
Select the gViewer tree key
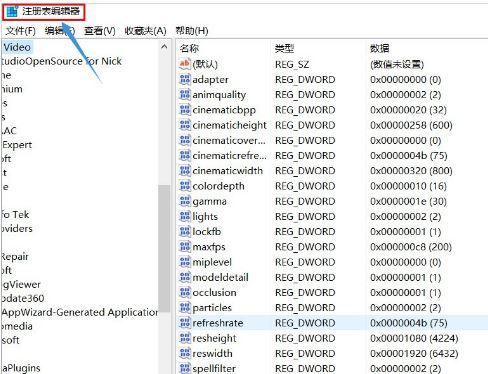coord(21,284)
